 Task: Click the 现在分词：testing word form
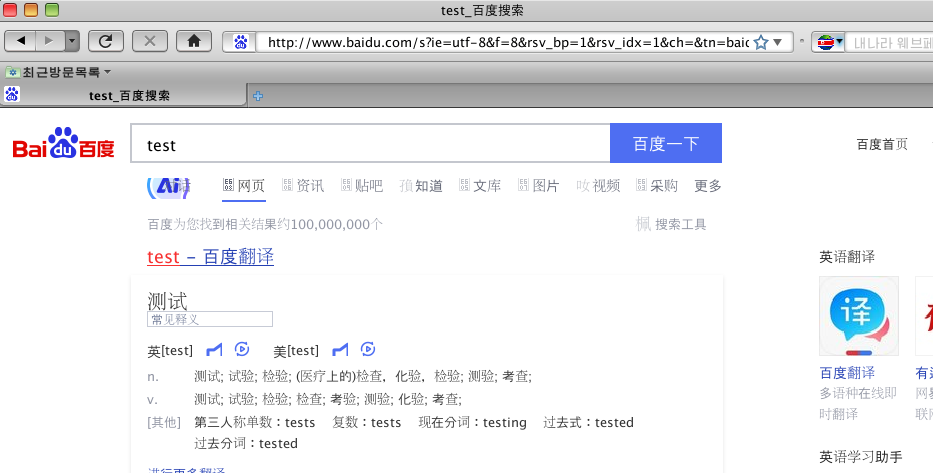pyautogui.click(x=472, y=422)
